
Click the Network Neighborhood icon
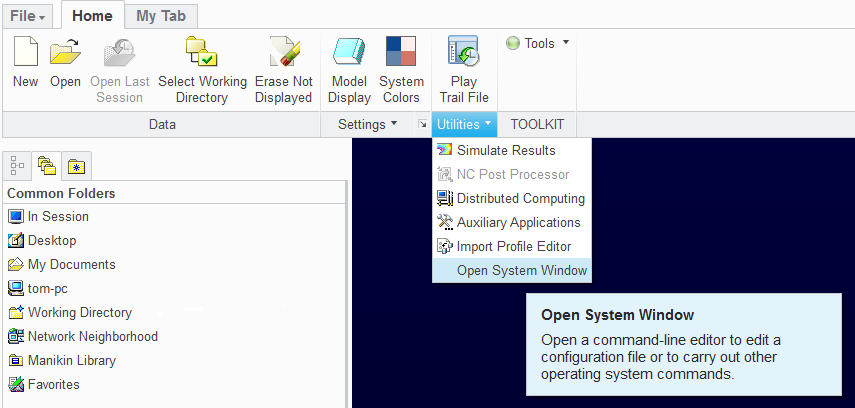click(x=16, y=337)
